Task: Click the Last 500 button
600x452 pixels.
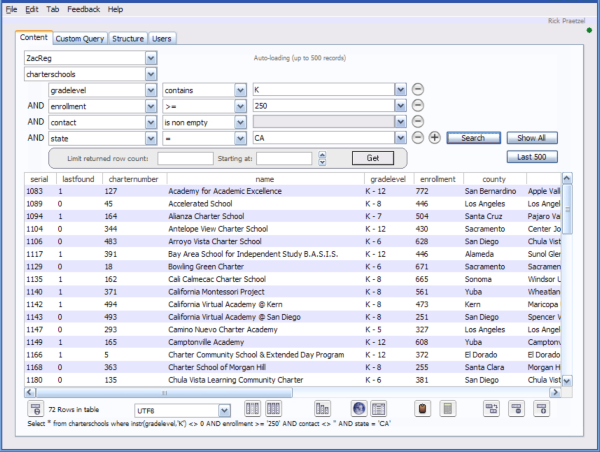Action: point(531,157)
